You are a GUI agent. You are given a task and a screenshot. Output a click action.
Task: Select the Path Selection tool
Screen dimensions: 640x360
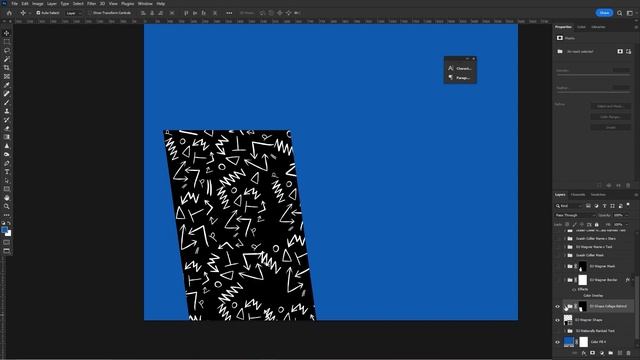[x=7, y=180]
